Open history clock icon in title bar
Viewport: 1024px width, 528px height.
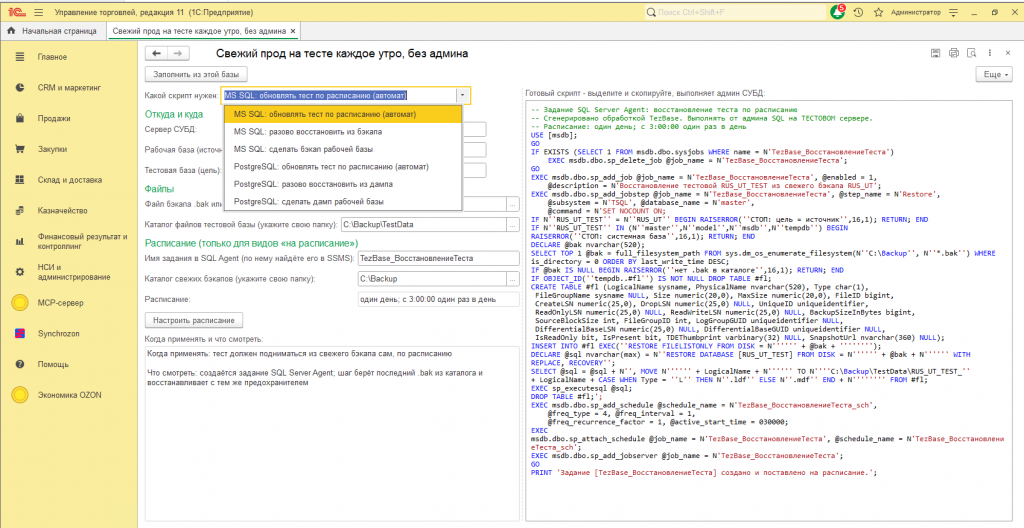[x=858, y=12]
